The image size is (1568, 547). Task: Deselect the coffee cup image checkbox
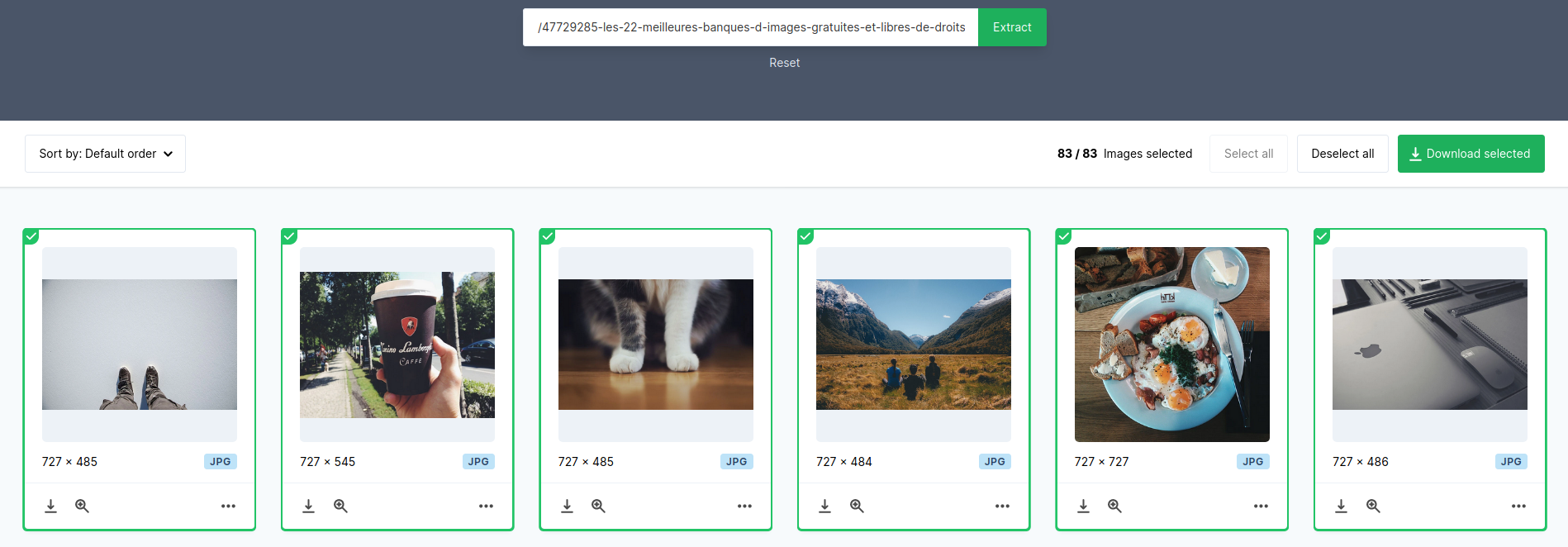[289, 236]
